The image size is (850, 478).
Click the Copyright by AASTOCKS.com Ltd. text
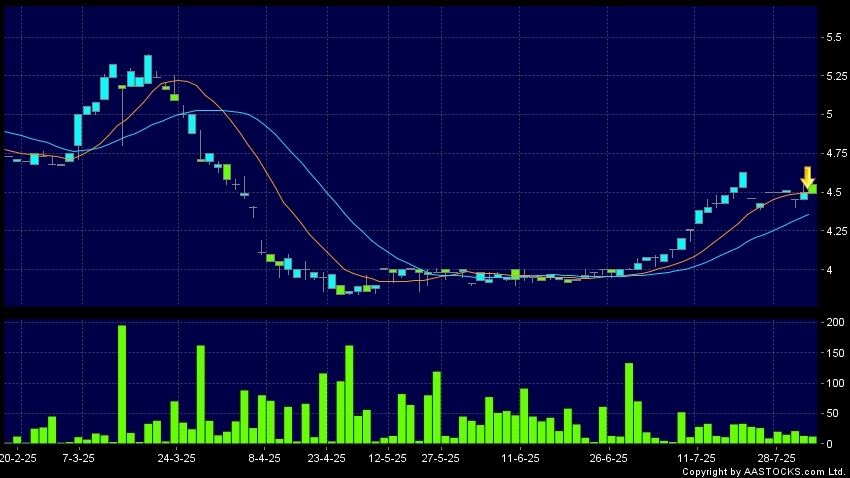click(x=763, y=472)
